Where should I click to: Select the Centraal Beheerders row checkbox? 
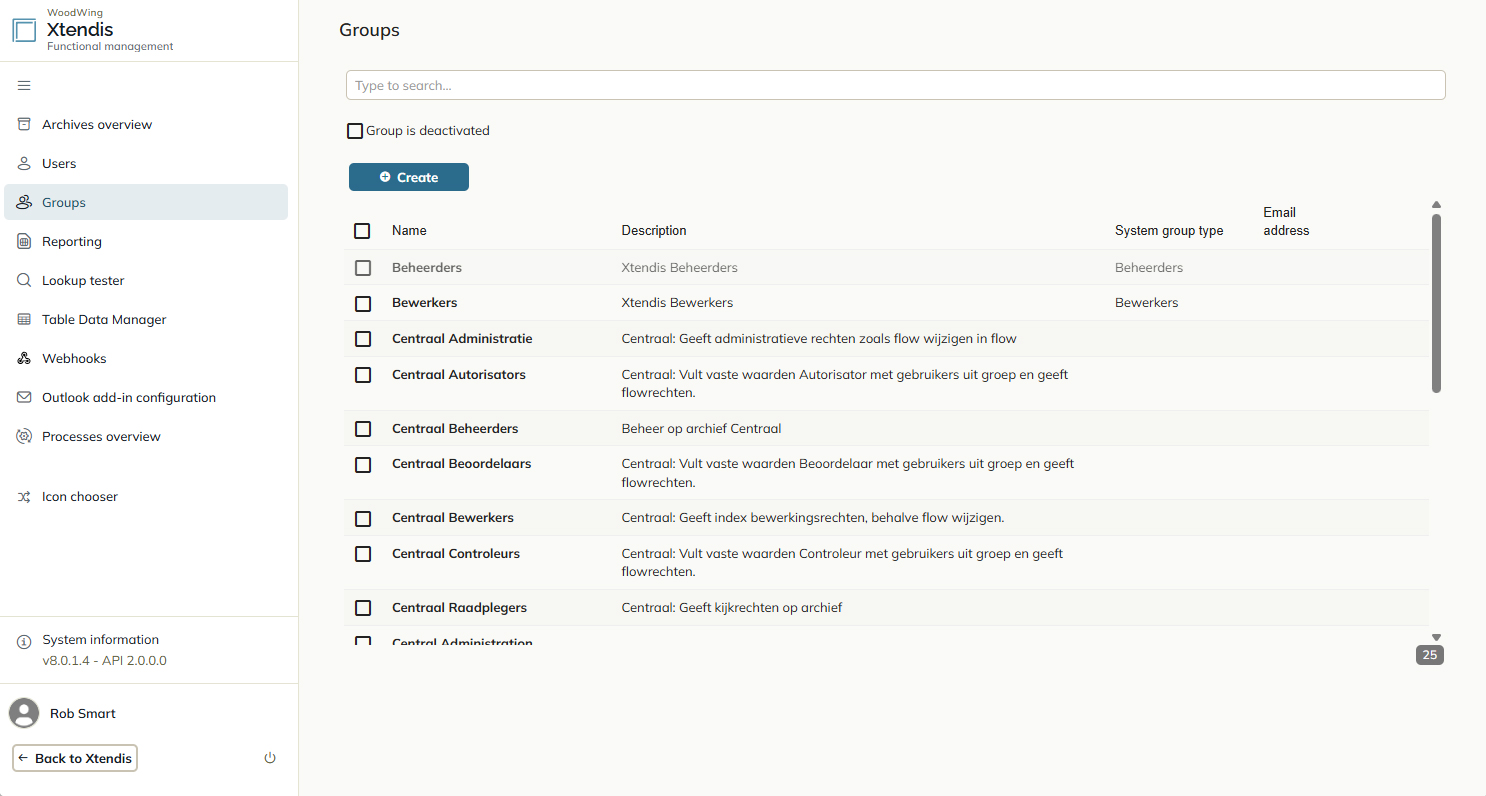[363, 429]
